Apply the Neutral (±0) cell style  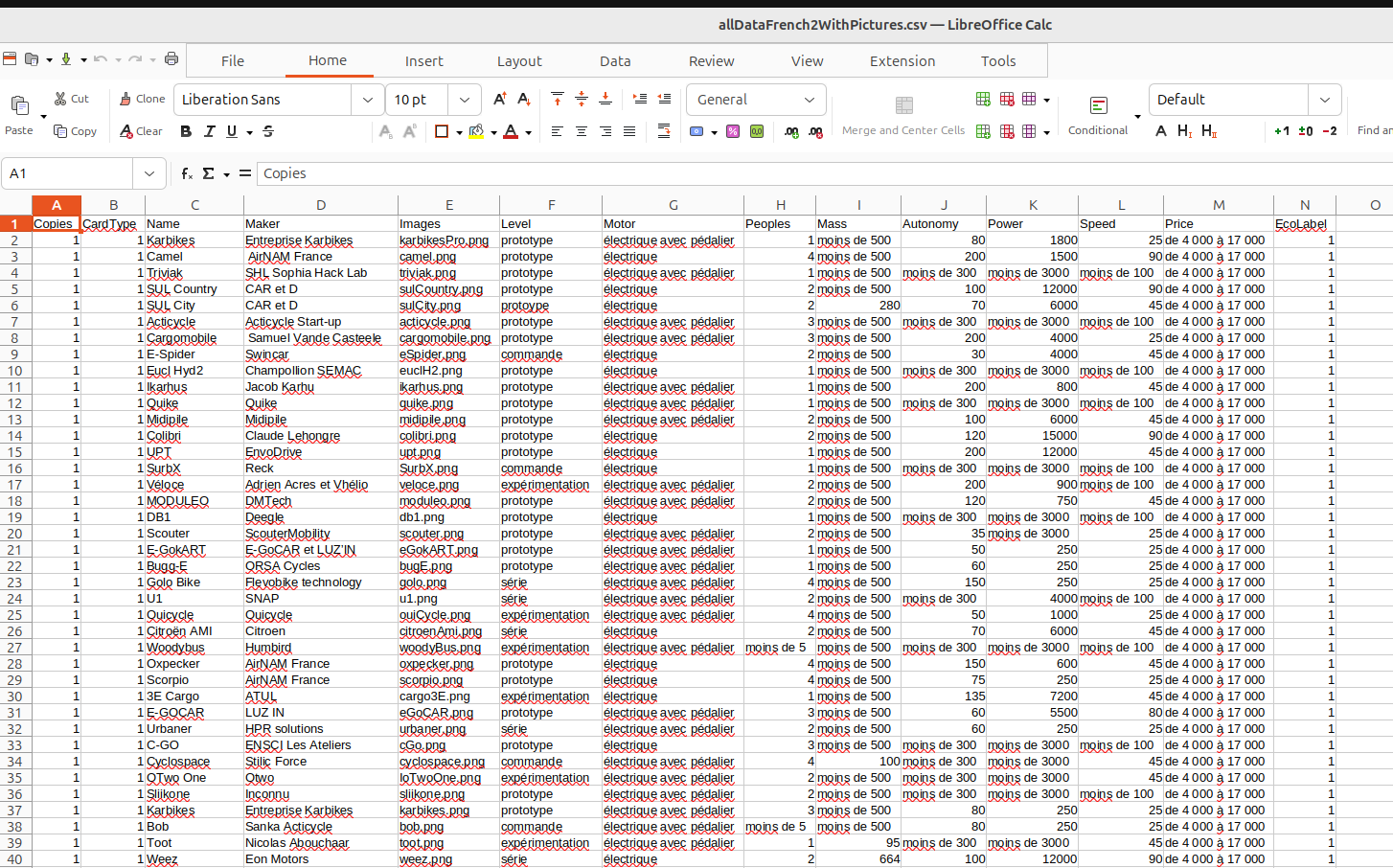tap(1306, 131)
